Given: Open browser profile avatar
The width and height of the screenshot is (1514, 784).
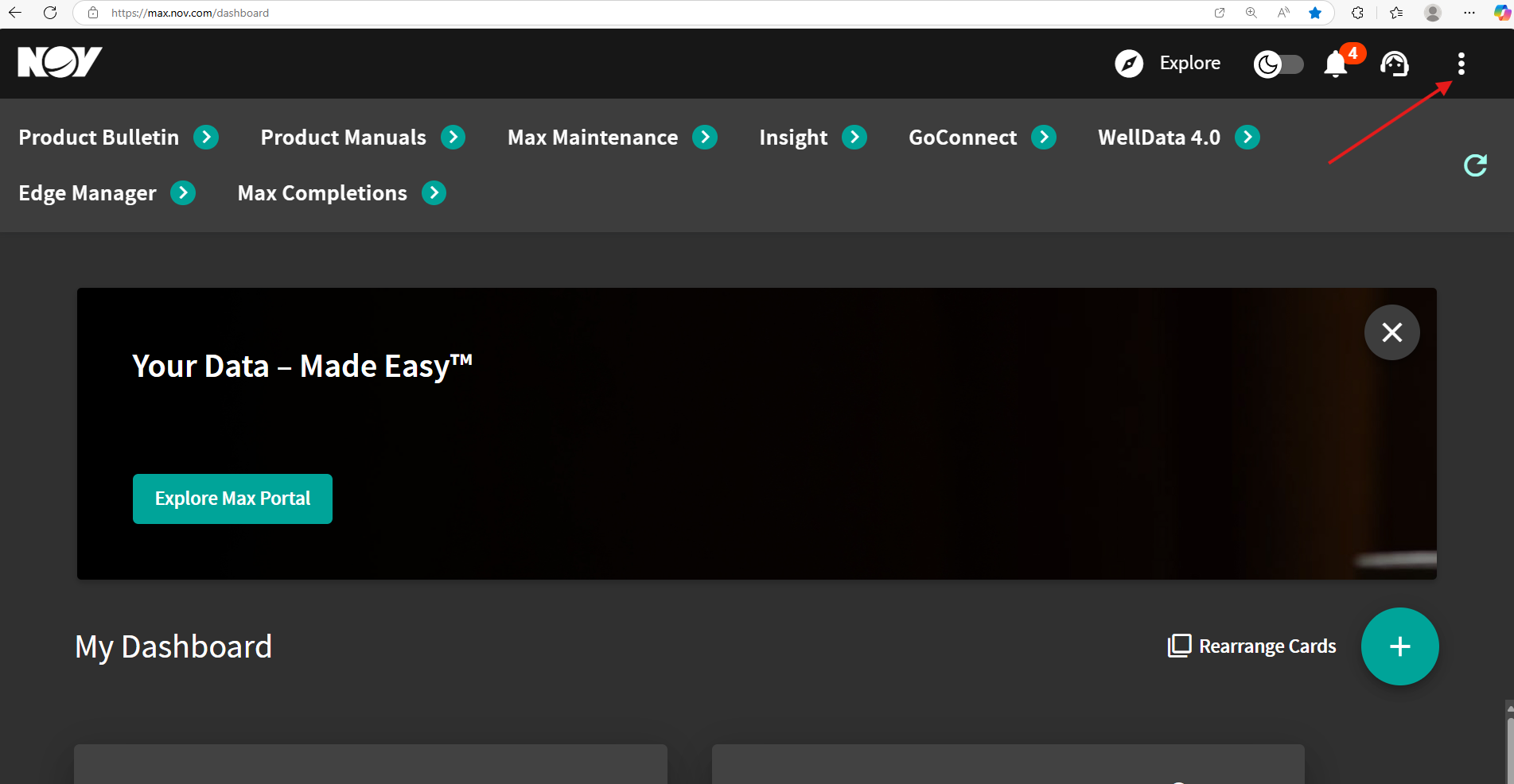Looking at the screenshot, I should pyautogui.click(x=1433, y=13).
